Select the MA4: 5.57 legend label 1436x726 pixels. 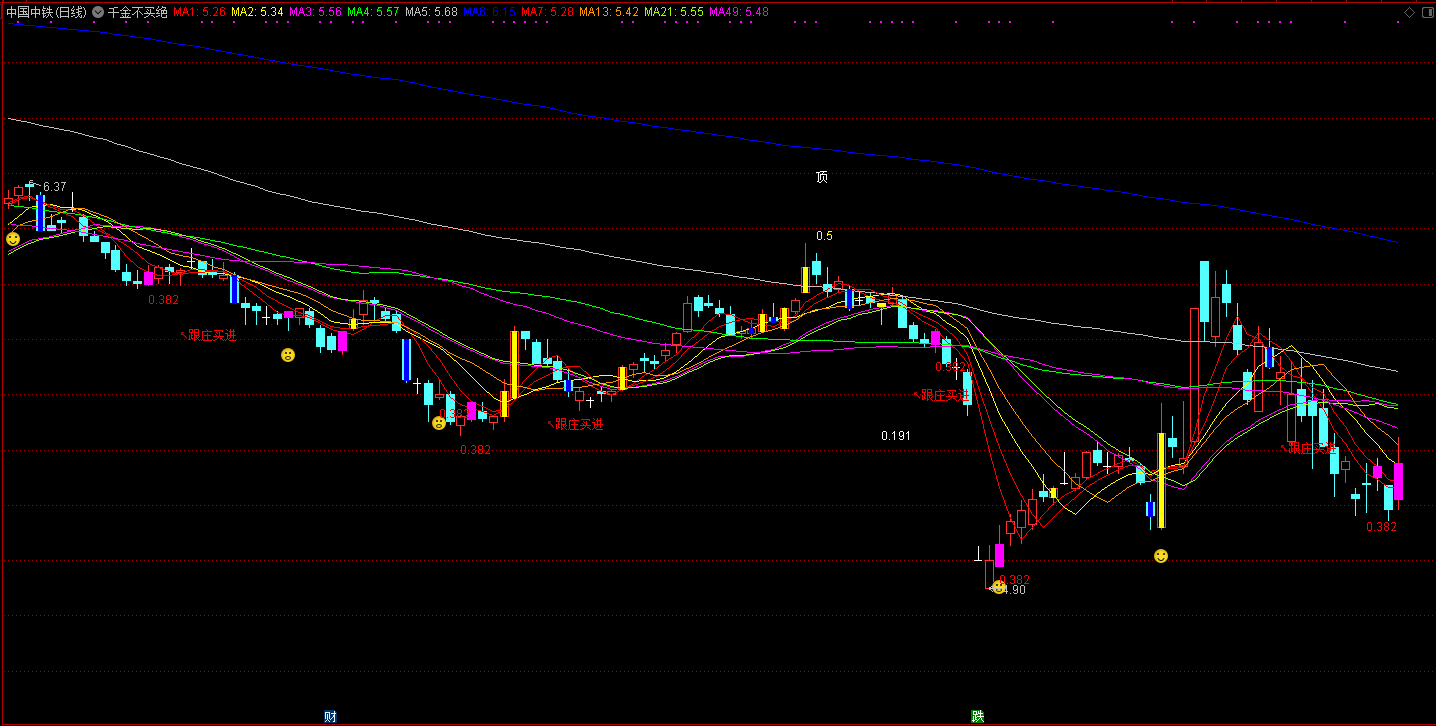pyautogui.click(x=373, y=12)
